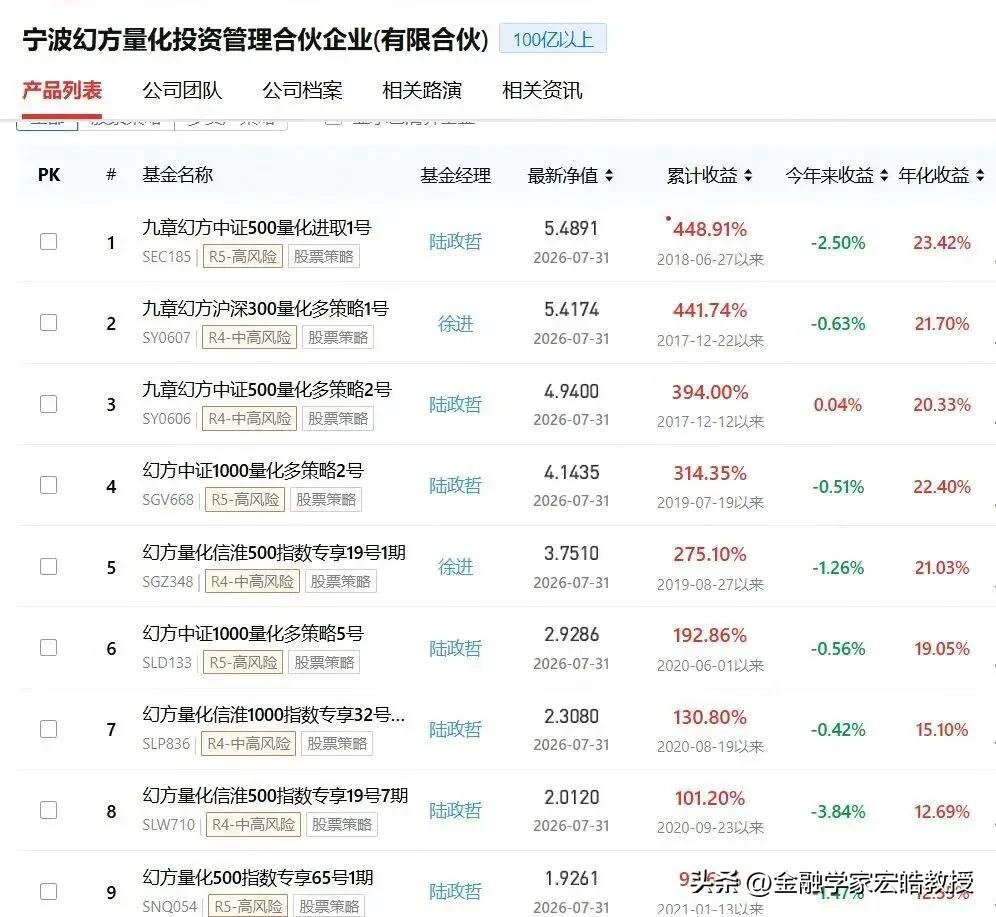This screenshot has height=917, width=996.
Task: Open fund 幻方中证1000量化多策略5号
Action: [x=253, y=633]
